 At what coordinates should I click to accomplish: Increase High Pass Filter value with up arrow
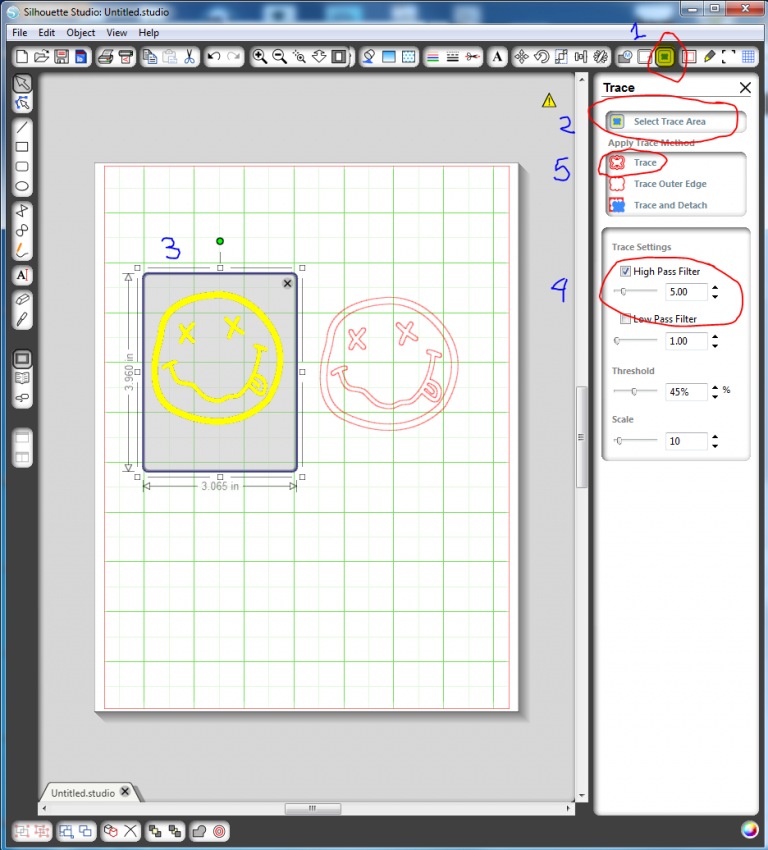(x=716, y=287)
